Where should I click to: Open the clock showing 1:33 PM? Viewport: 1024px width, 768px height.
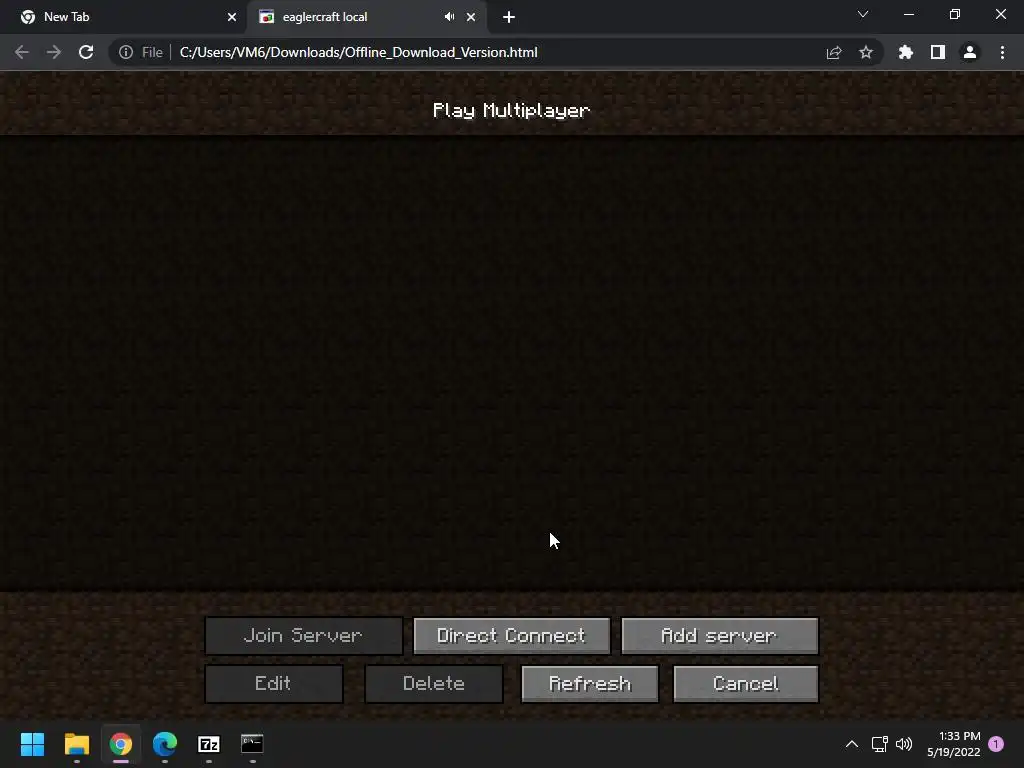[x=954, y=744]
